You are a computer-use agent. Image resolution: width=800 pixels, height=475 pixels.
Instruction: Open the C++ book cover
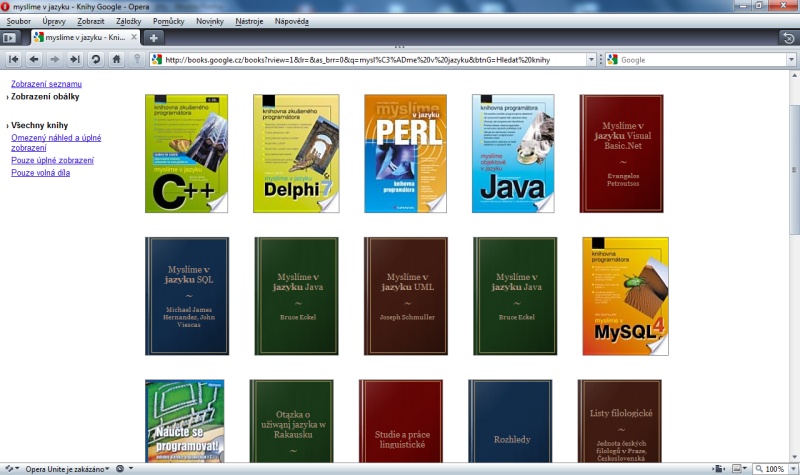[186, 154]
